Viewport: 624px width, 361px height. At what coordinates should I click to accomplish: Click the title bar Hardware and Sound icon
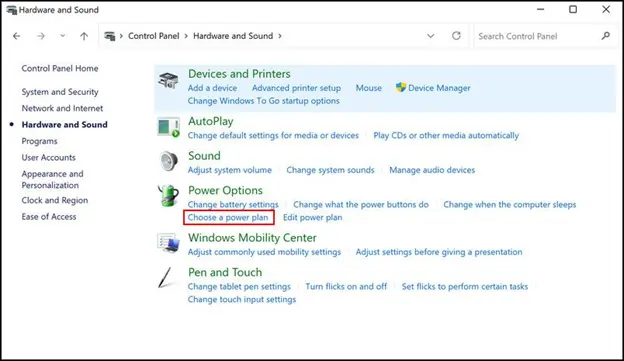12,10
